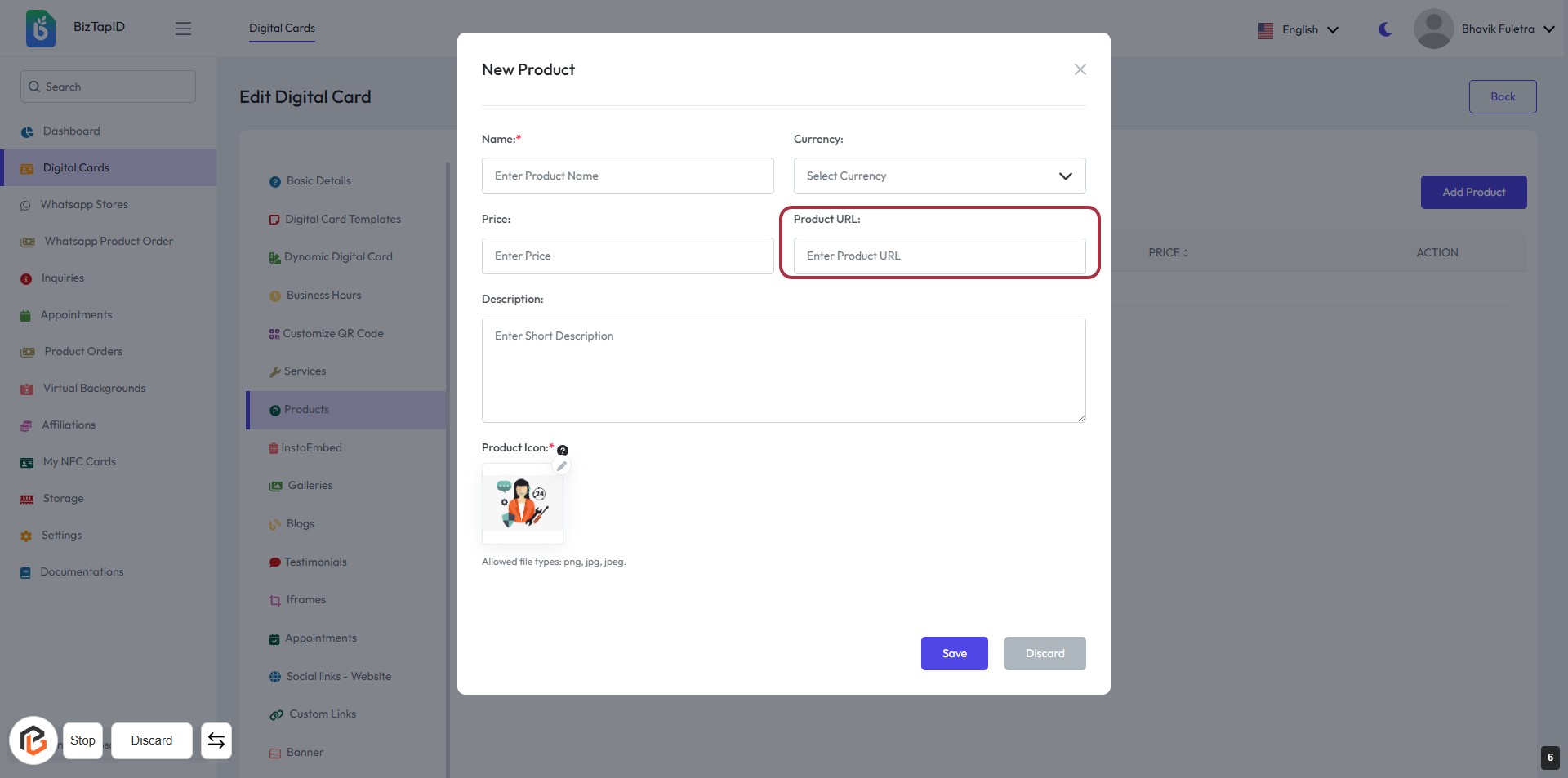Switch to dark mode moon icon
The height and width of the screenshot is (778, 1568).
pyautogui.click(x=1385, y=29)
